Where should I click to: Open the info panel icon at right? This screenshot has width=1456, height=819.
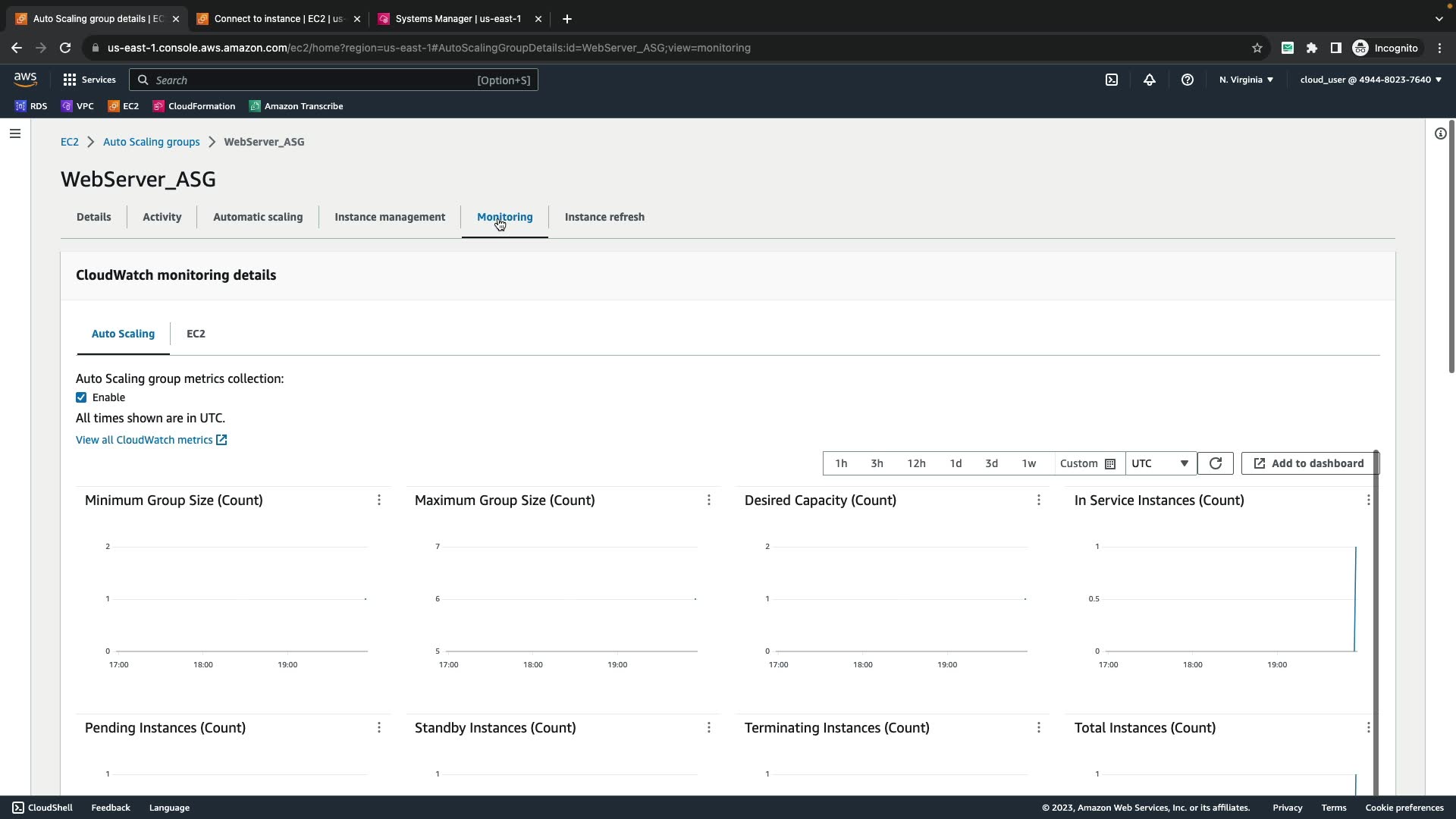1440,133
